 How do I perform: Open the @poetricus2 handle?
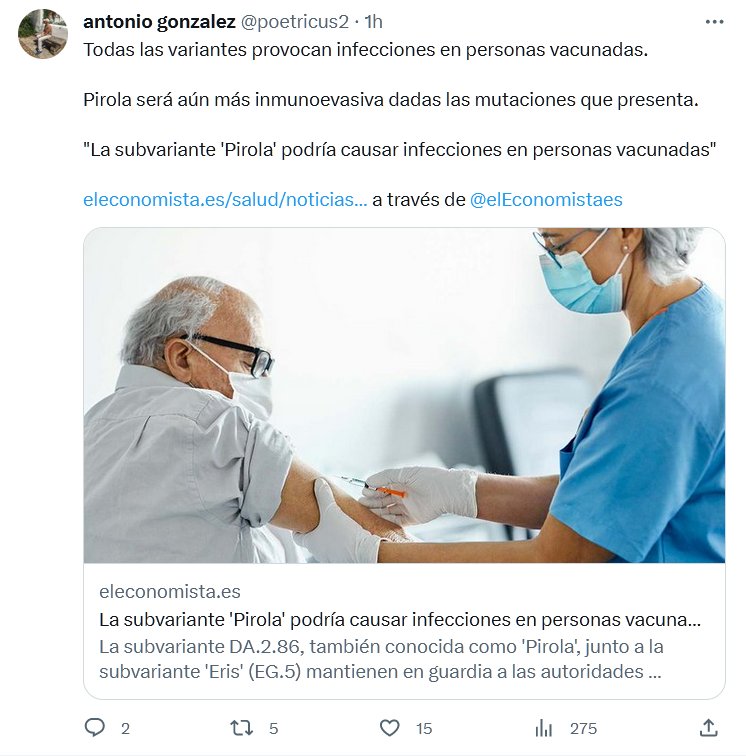pyautogui.click(x=294, y=22)
